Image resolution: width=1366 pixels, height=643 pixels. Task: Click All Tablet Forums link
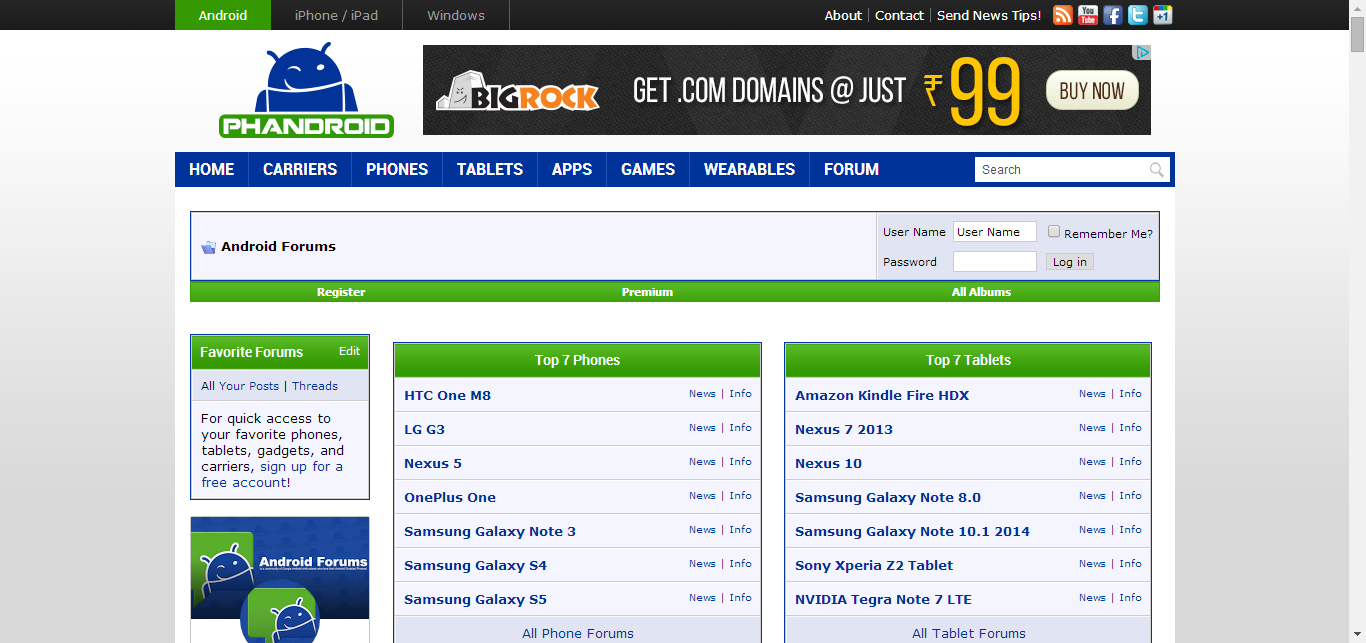pos(969,633)
